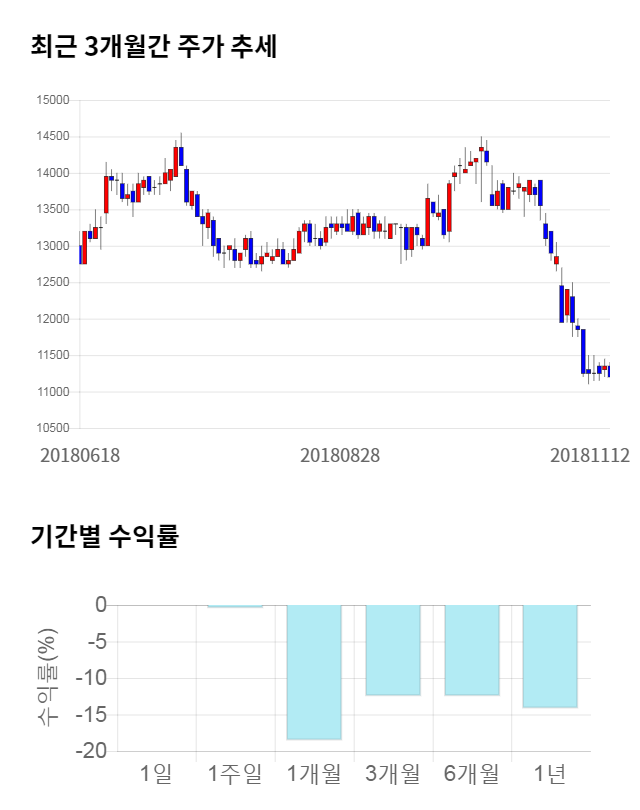
Task: Click the 6개월 axis label
Action: 472,773
